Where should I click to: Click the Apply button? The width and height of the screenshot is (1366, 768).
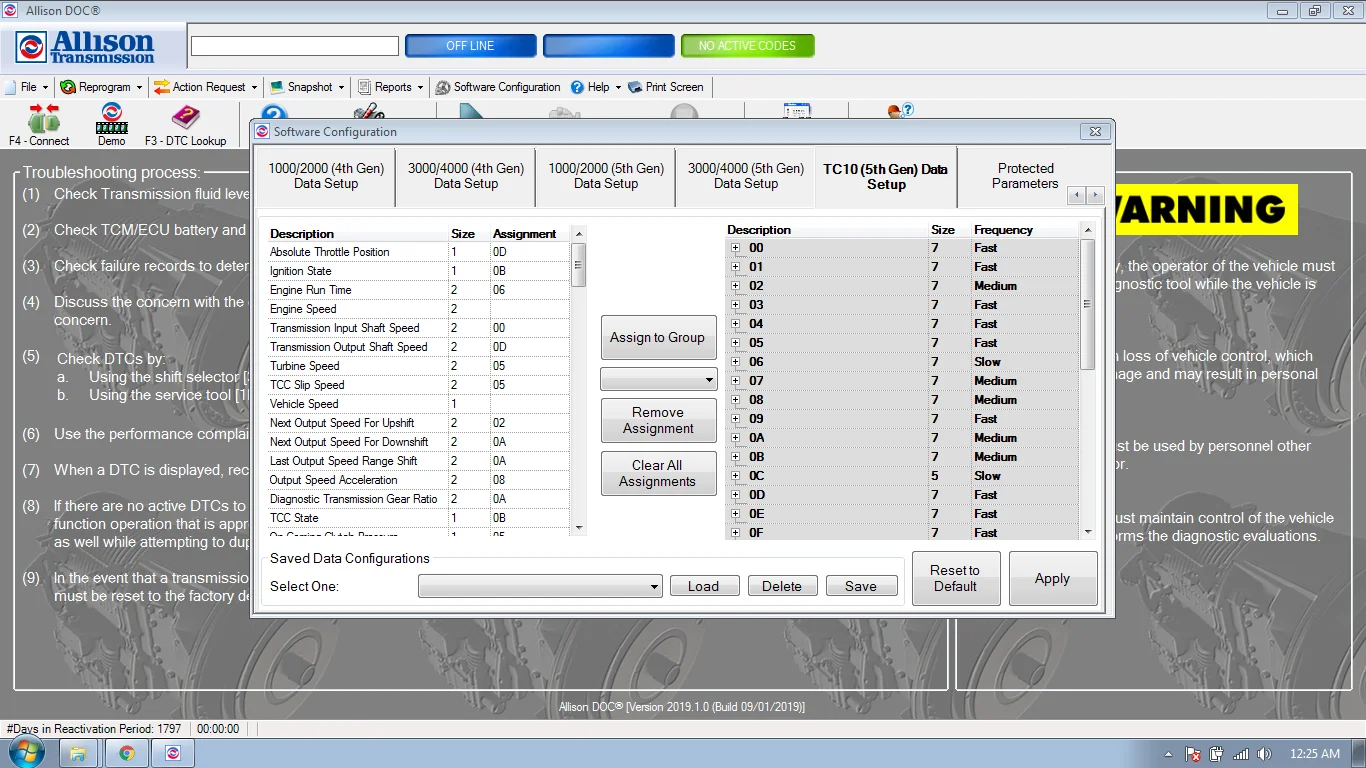pos(1052,579)
